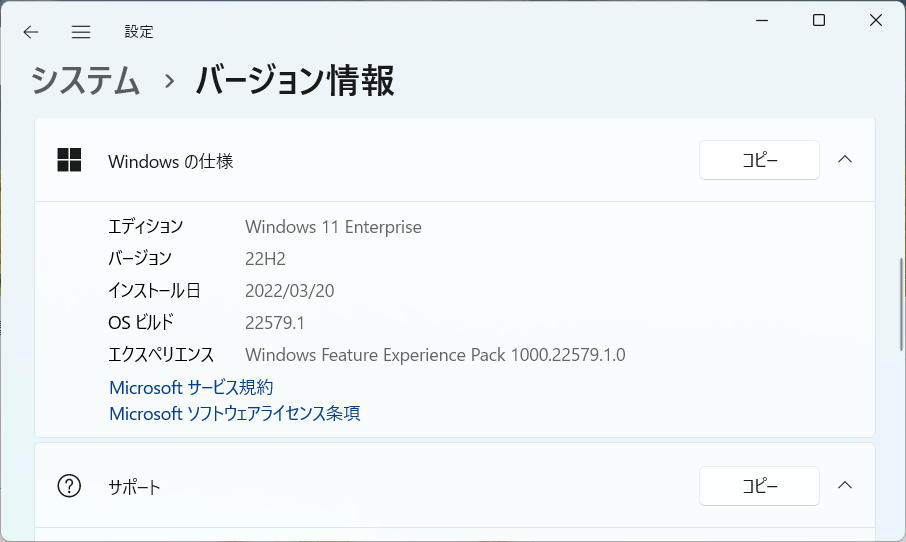Select the OS build 22579.1
The image size is (906, 542).
pyautogui.click(x=274, y=322)
